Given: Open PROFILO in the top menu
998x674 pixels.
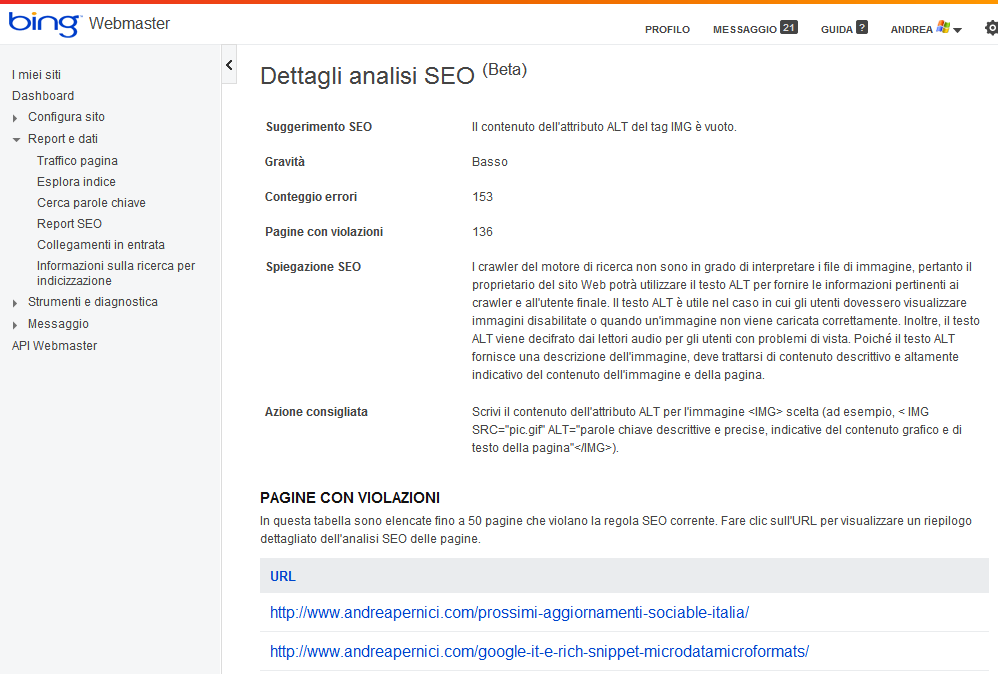Looking at the screenshot, I should click(x=667, y=30).
